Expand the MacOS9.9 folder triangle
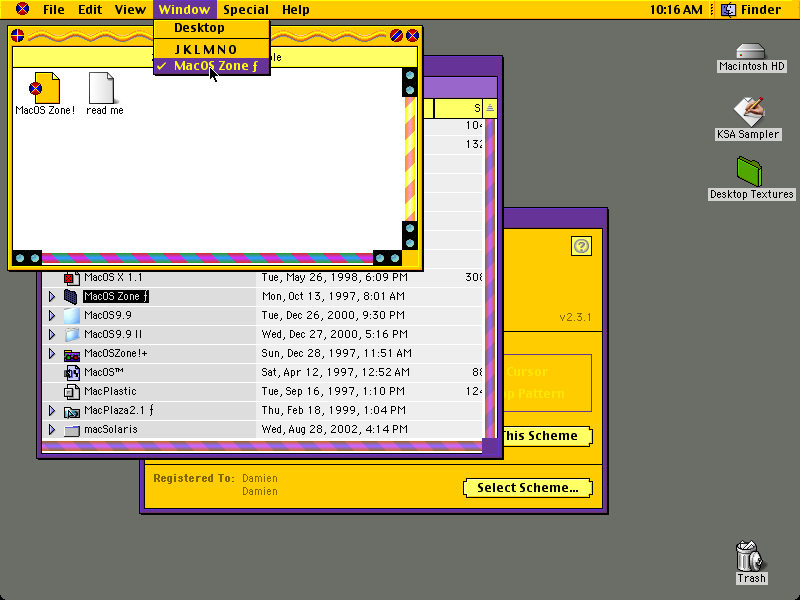The width and height of the screenshot is (800, 600). (52, 315)
